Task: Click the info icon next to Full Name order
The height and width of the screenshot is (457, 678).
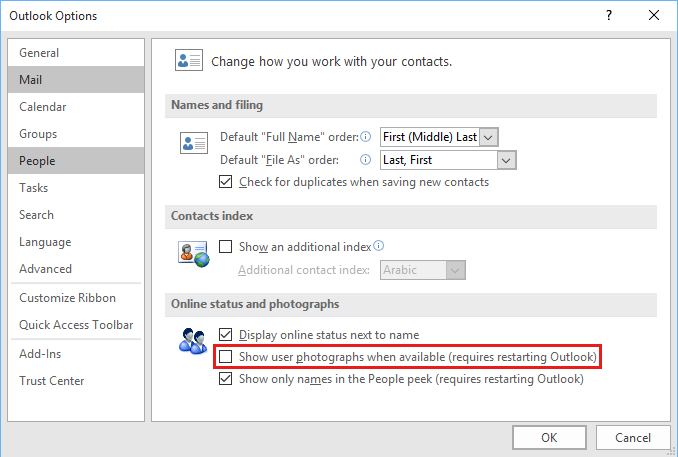Action: pos(366,137)
